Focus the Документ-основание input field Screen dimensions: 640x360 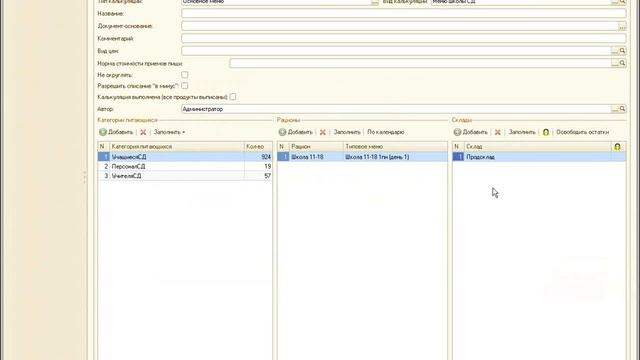coord(400,26)
